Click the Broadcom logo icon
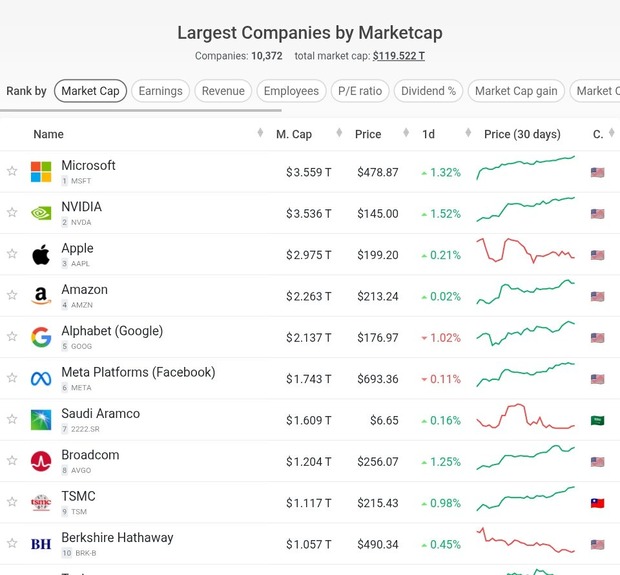 tap(41, 461)
